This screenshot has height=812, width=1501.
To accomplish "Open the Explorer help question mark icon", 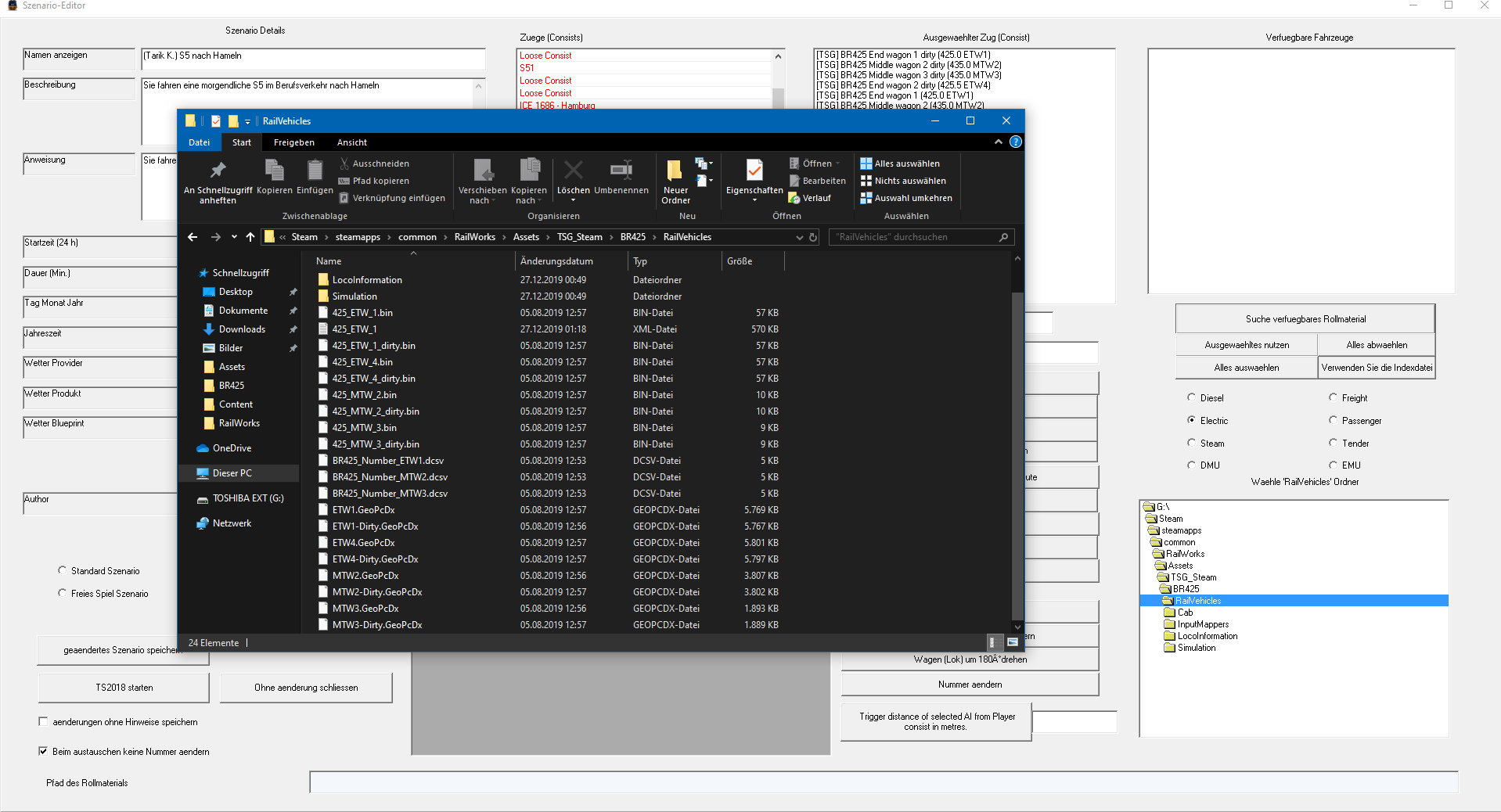I will [1015, 142].
